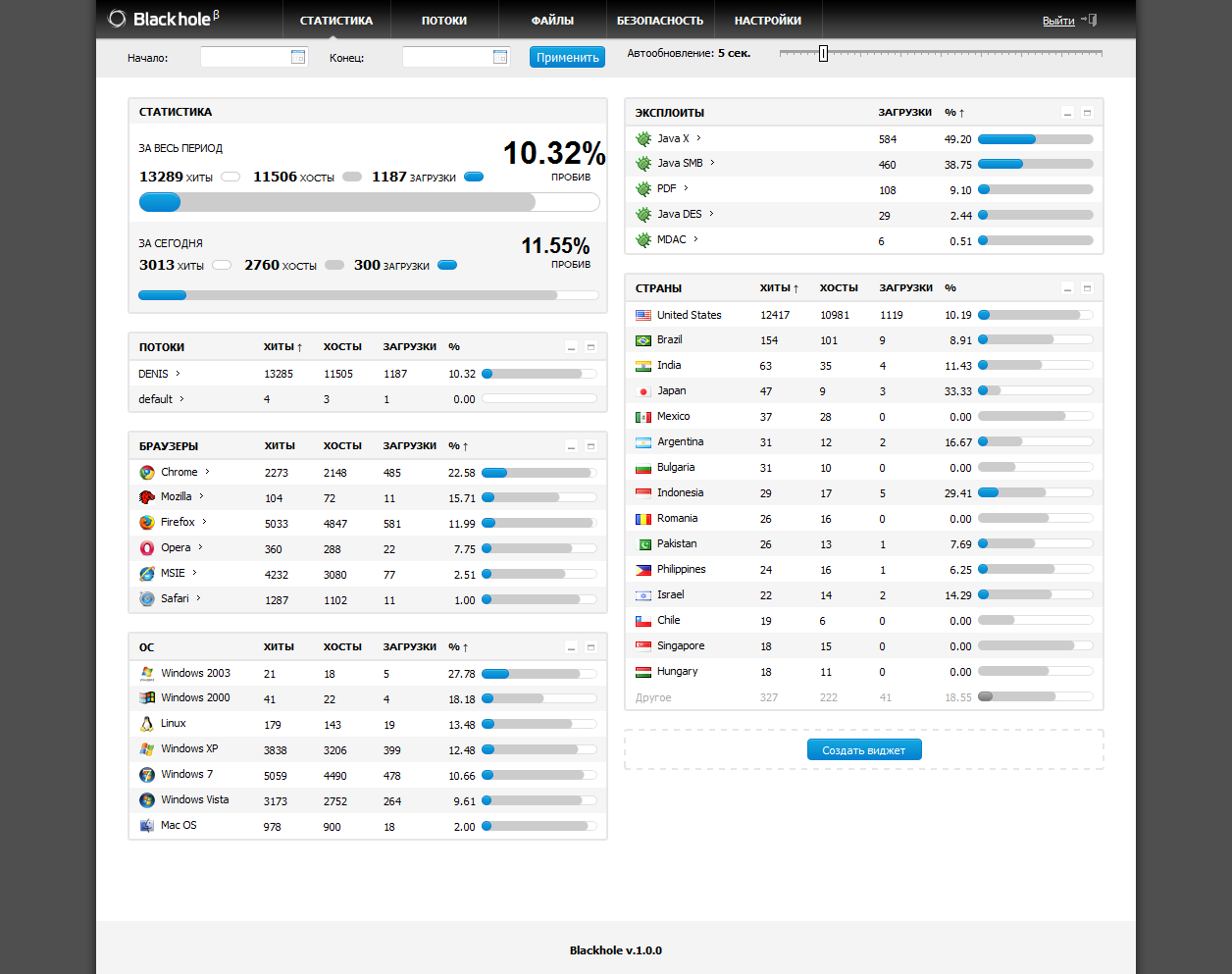Click into the Начало date input field
Screen dimensions: 1232x974
tap(244, 57)
